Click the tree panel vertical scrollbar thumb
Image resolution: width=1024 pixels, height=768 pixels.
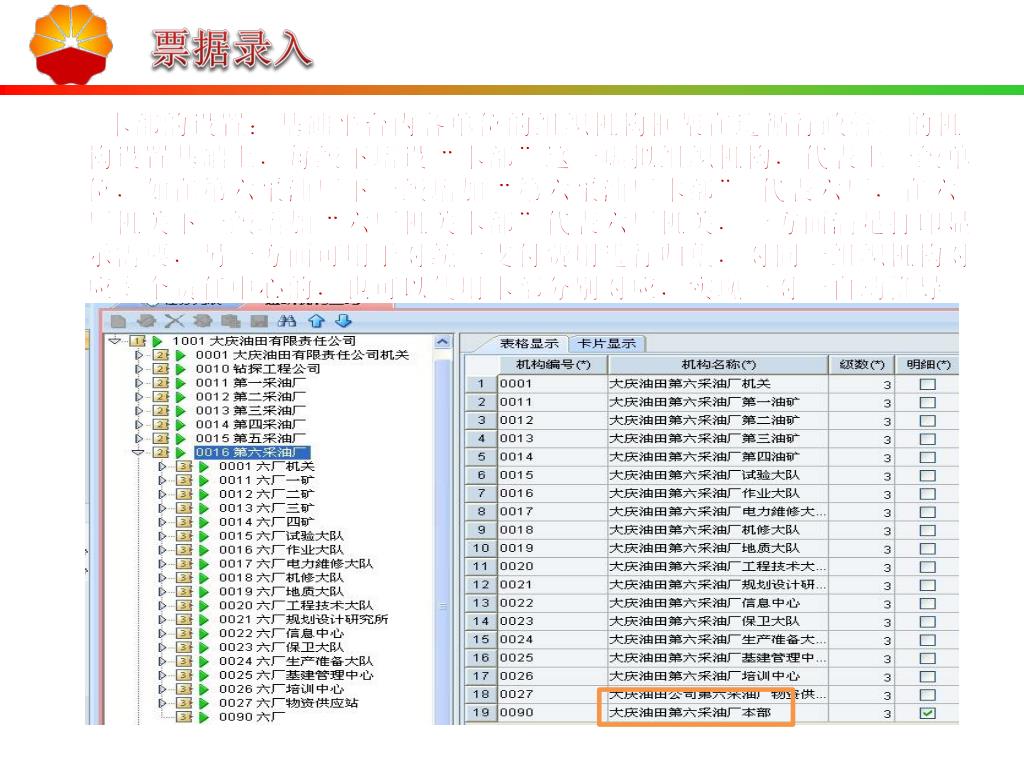tap(443, 542)
